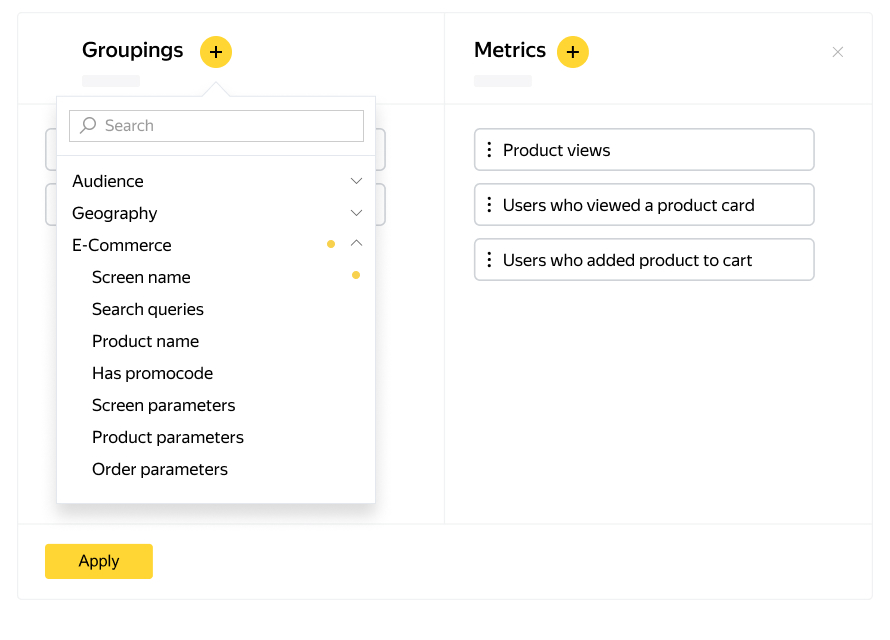The image size is (890, 640).
Task: Click the plus icon next to Metrics
Action: tap(573, 52)
